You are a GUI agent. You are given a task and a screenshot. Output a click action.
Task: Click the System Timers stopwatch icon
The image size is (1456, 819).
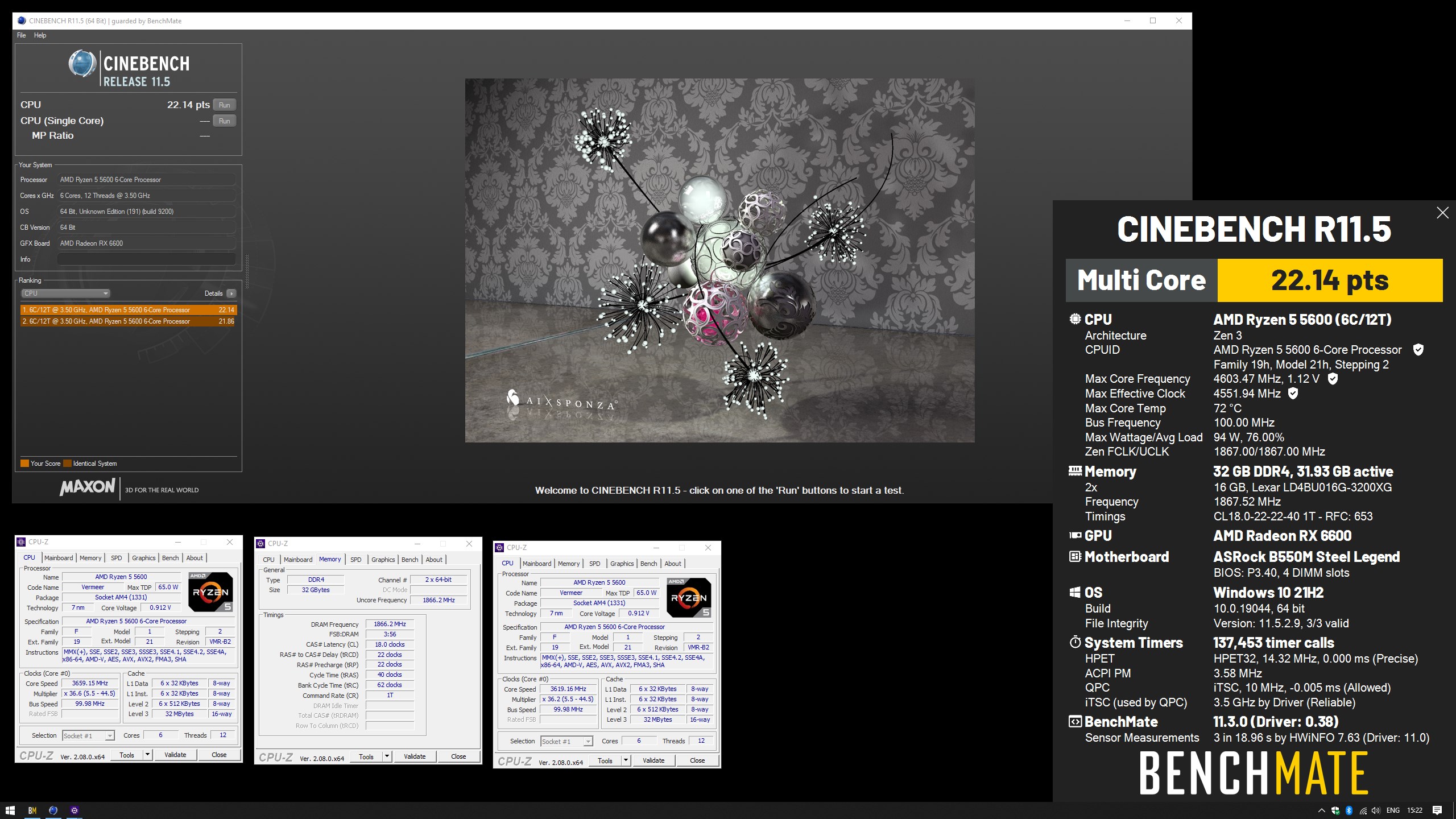coord(1075,643)
